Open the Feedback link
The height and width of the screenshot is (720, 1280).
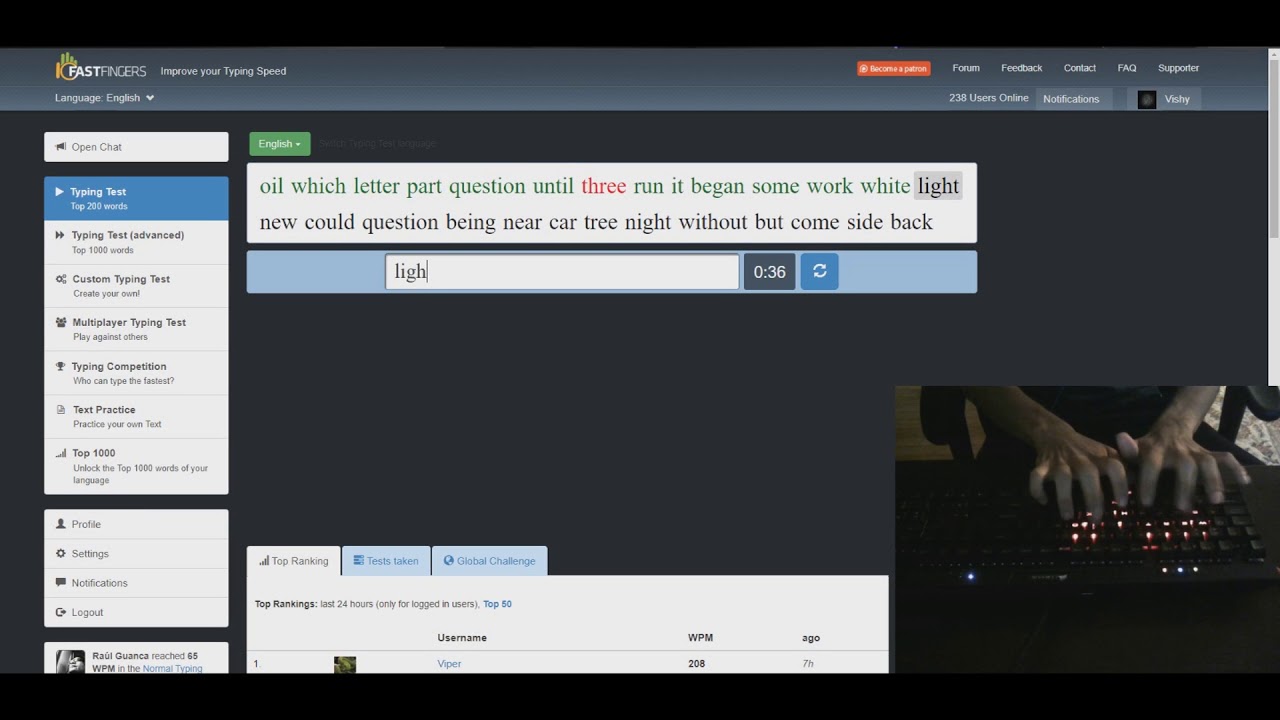pos(1022,68)
